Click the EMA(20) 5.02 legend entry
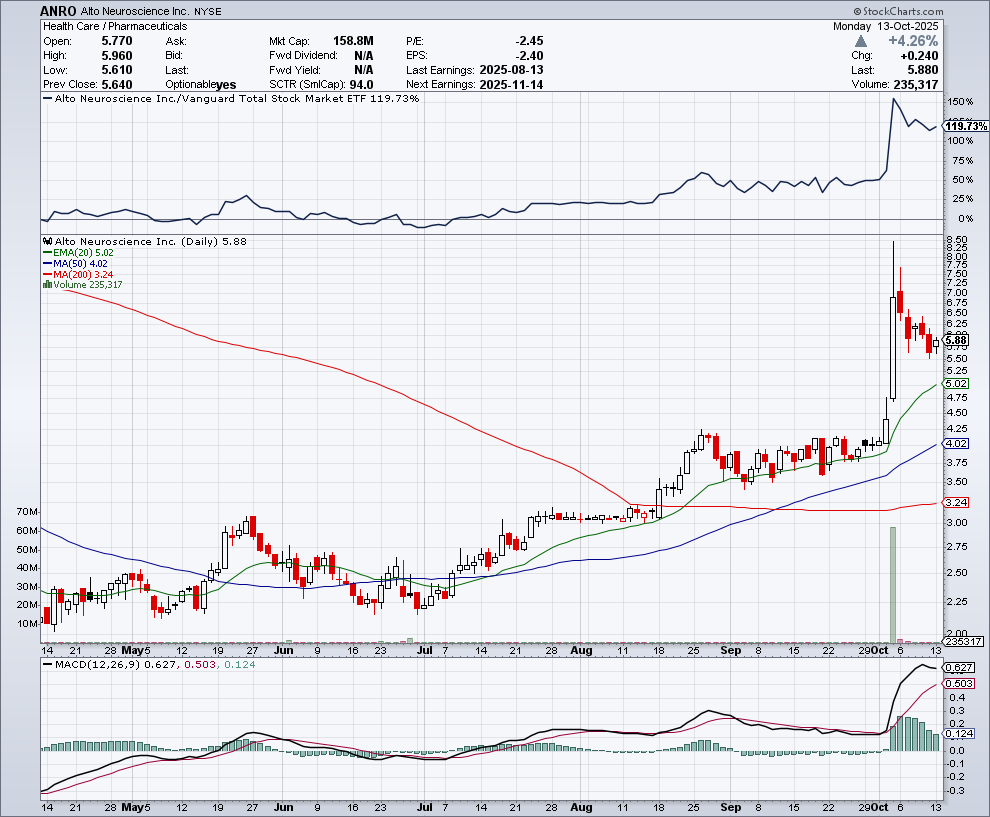 point(78,253)
